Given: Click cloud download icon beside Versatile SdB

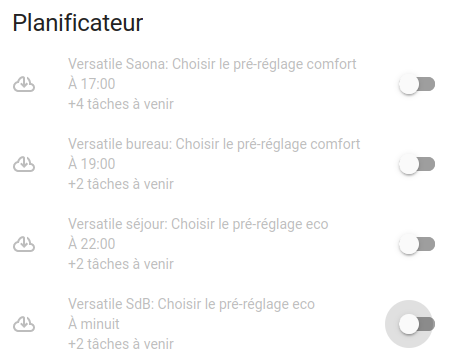Looking at the screenshot, I should coord(24,324).
